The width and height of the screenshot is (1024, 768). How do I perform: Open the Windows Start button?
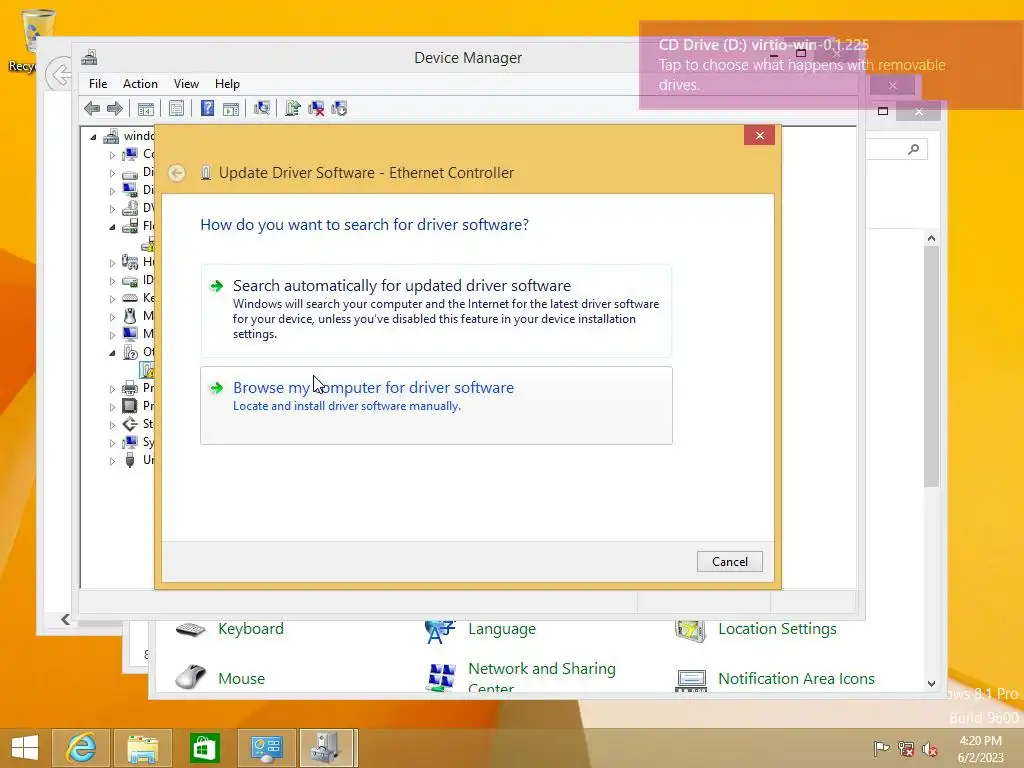pos(25,748)
